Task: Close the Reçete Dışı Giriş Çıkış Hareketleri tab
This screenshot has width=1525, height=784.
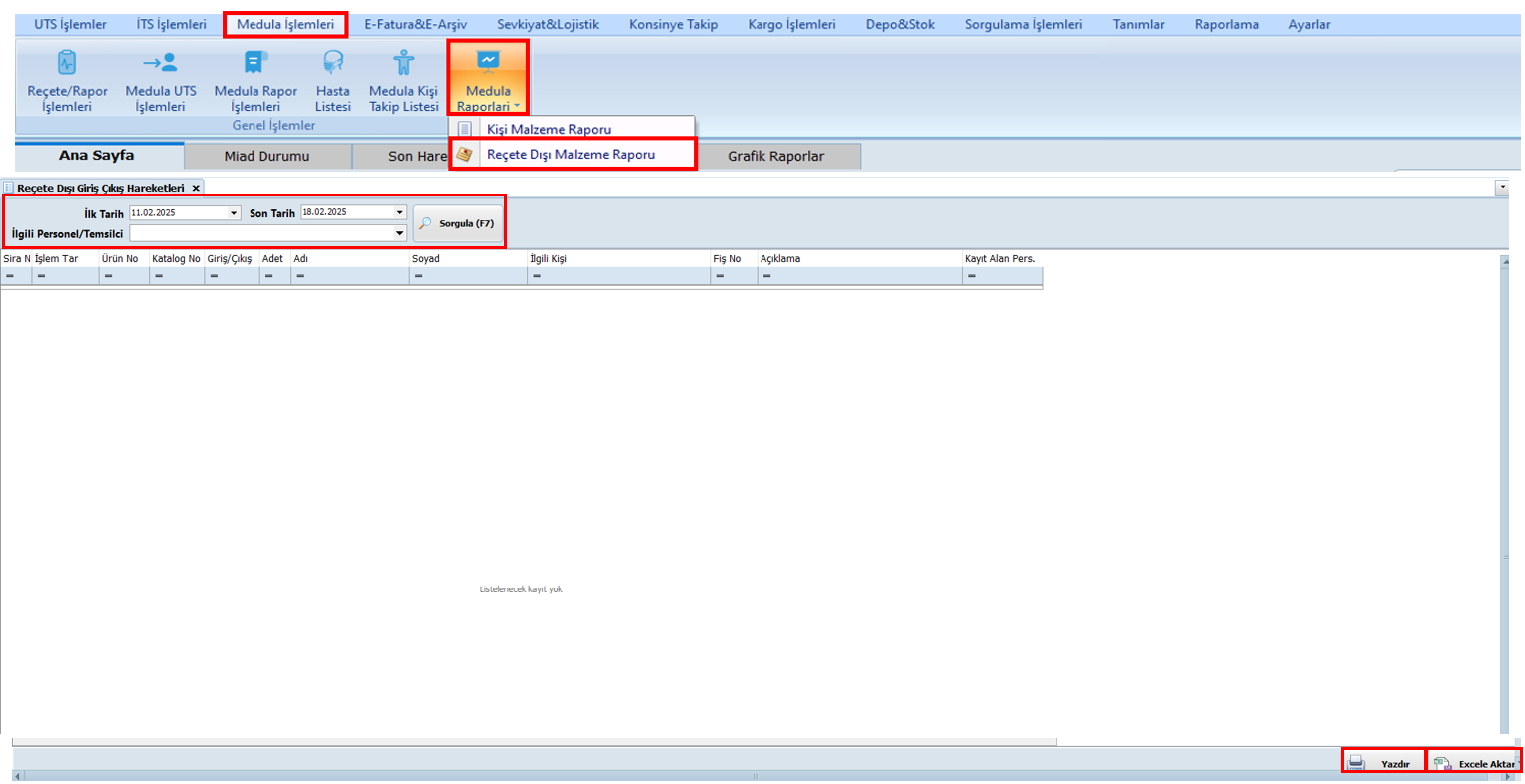Action: coord(196,188)
